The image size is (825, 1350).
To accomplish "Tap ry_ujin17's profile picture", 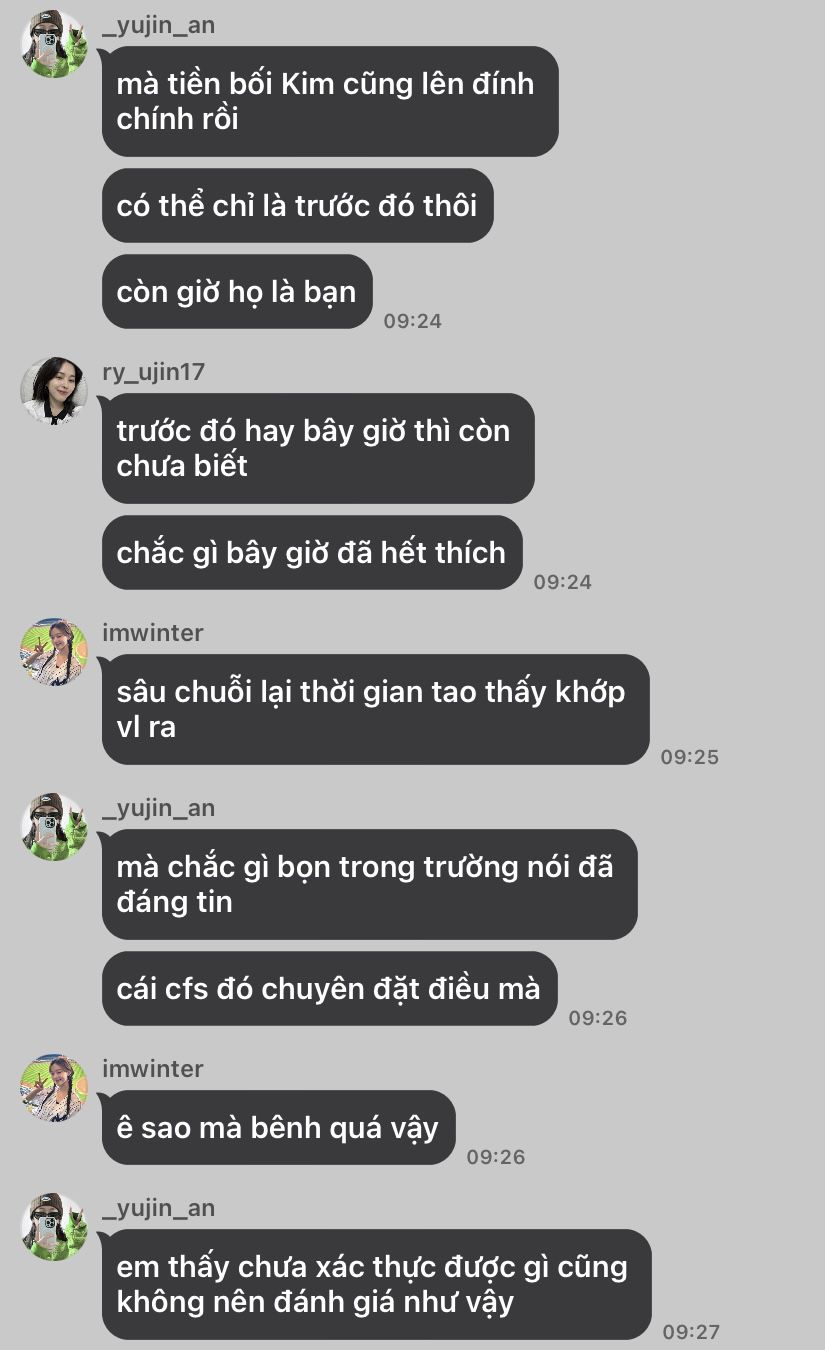I will click(54, 391).
